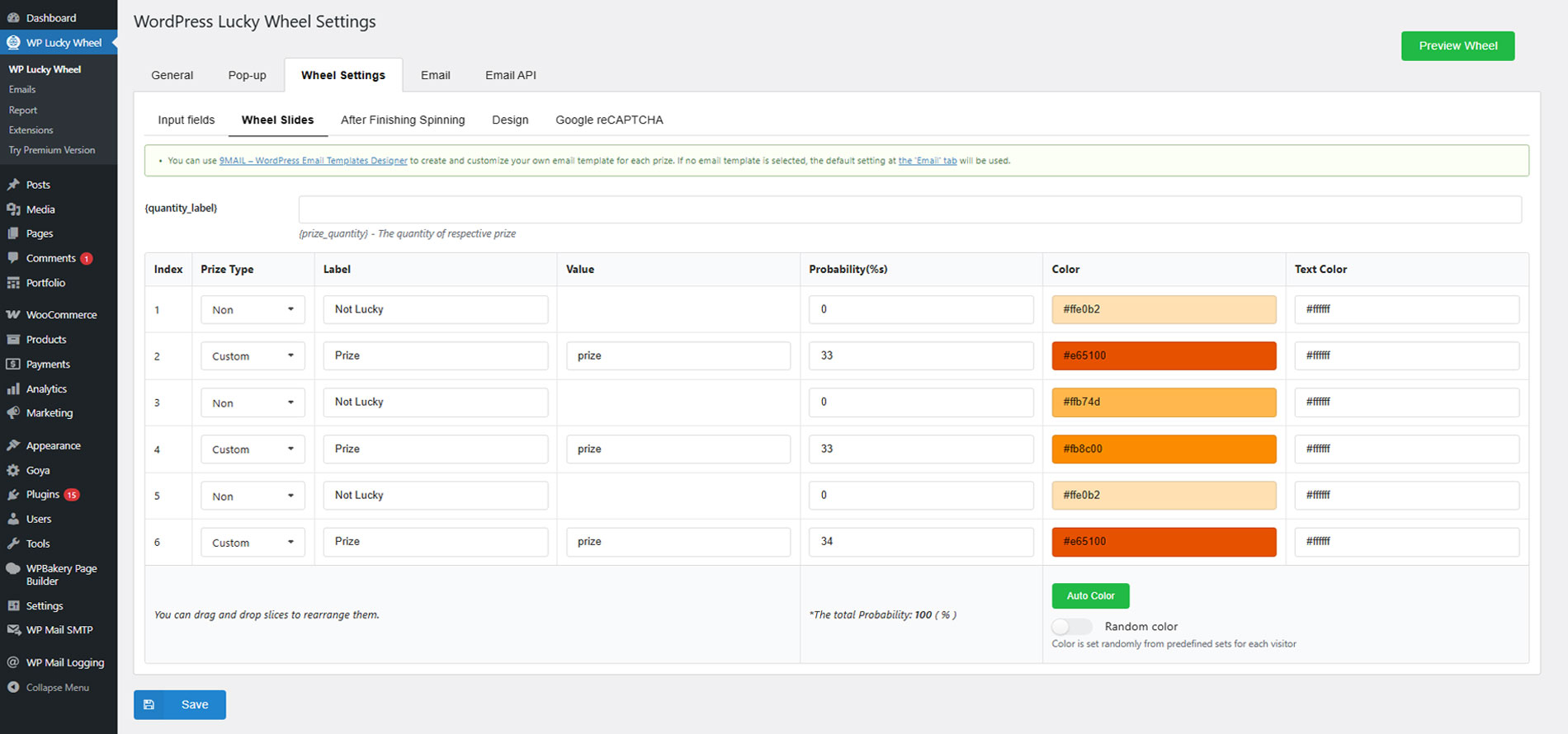This screenshot has width=1568, height=734.
Task: Click the Collapse Menu arrow icon
Action: click(x=13, y=687)
